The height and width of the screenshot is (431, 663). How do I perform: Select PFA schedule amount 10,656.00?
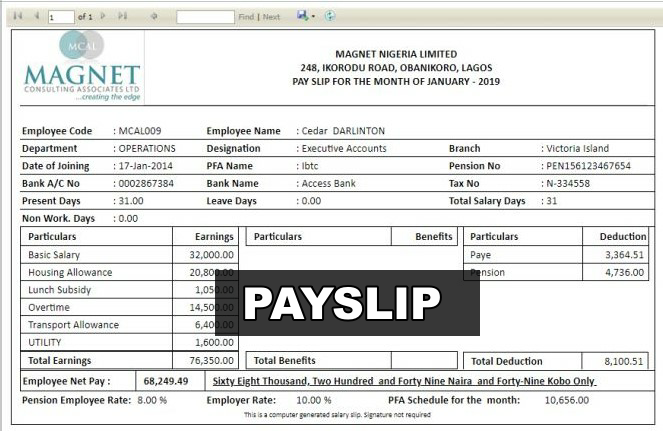point(567,400)
